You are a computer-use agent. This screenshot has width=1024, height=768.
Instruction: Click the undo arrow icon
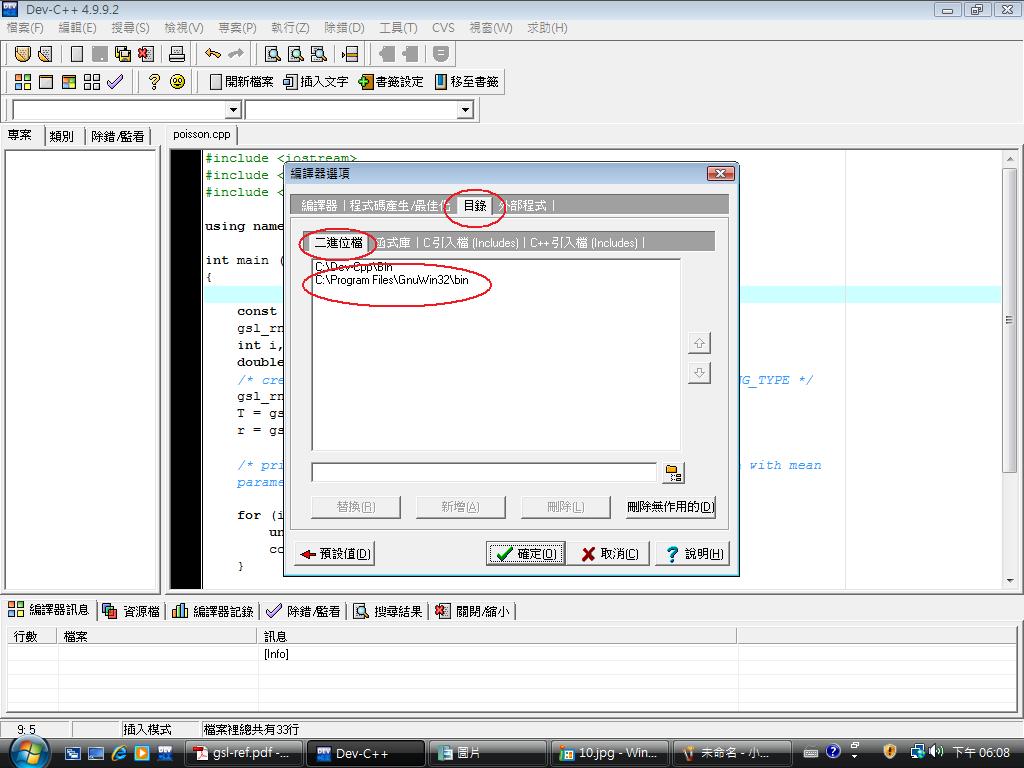[212, 54]
